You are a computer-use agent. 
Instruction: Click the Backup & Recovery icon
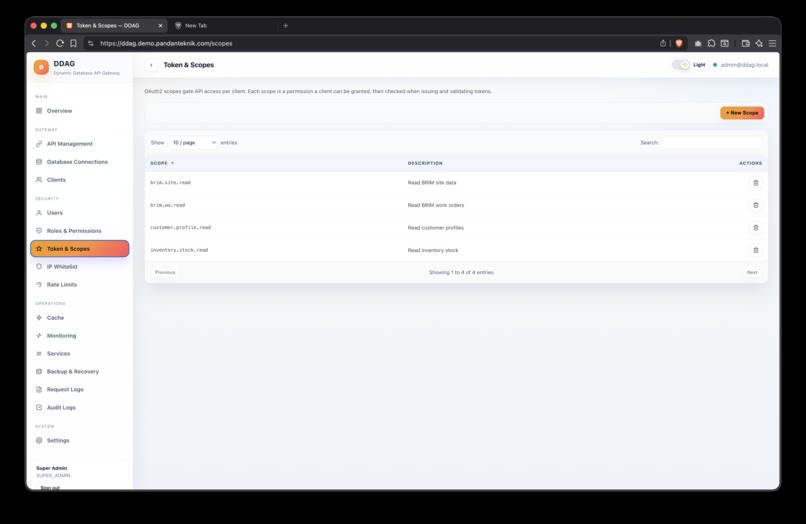pos(39,371)
